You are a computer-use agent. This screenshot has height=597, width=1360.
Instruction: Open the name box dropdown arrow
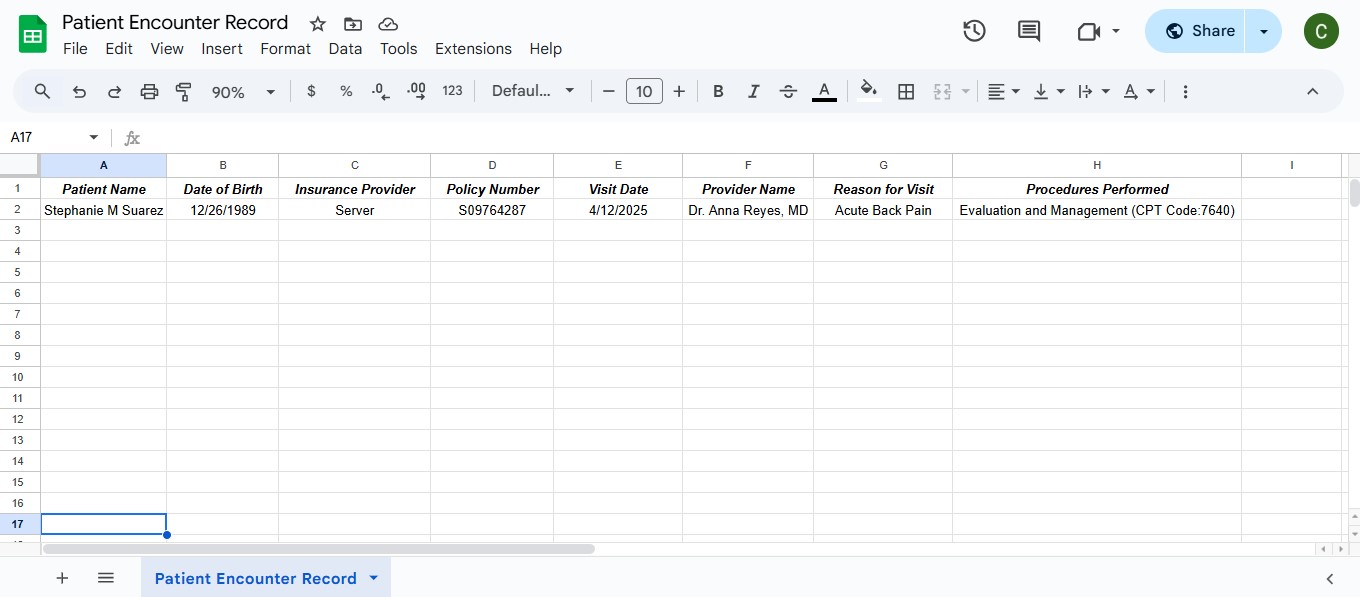[94, 138]
